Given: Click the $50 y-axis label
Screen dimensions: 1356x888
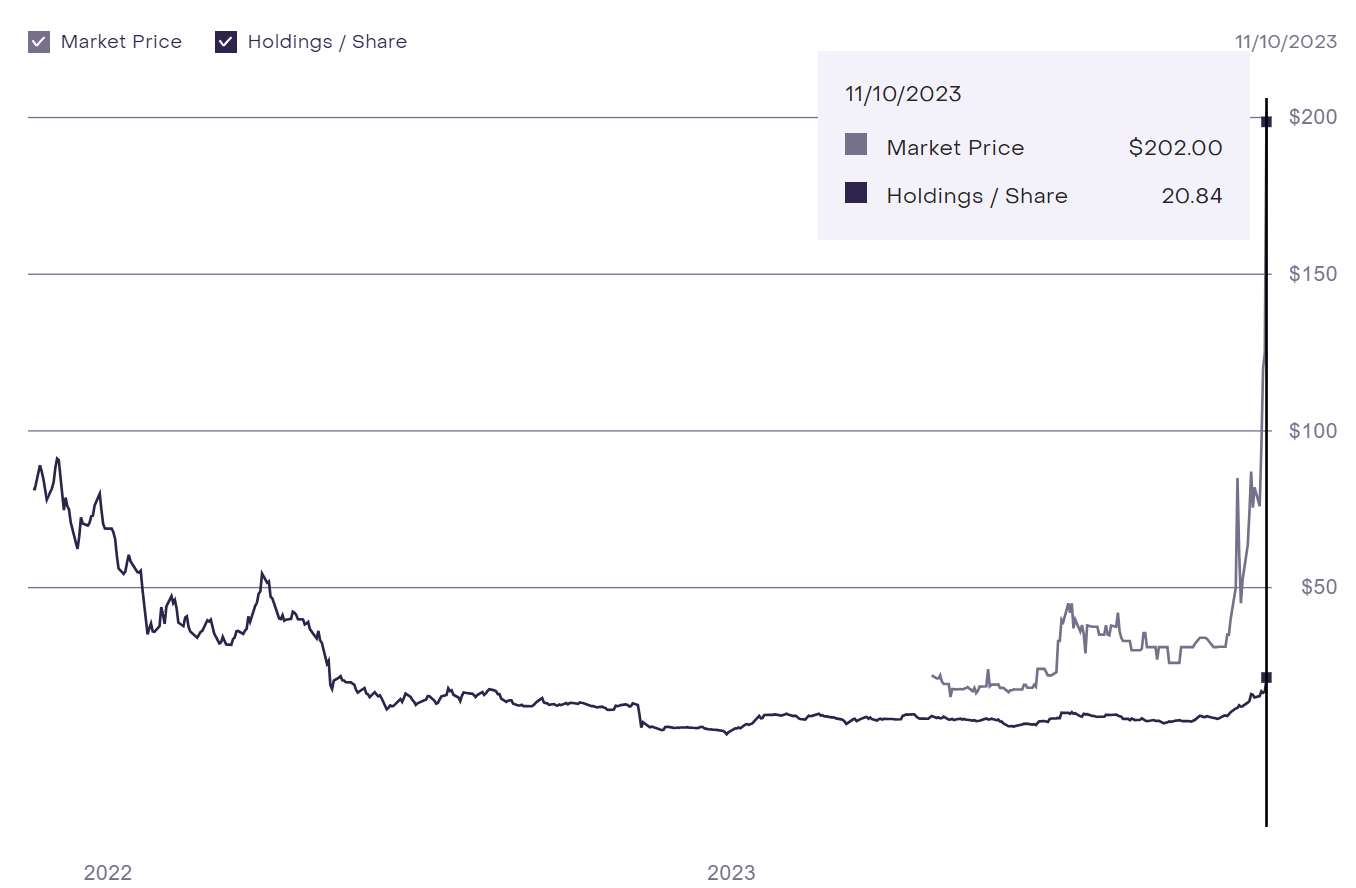Looking at the screenshot, I should point(1319,587).
